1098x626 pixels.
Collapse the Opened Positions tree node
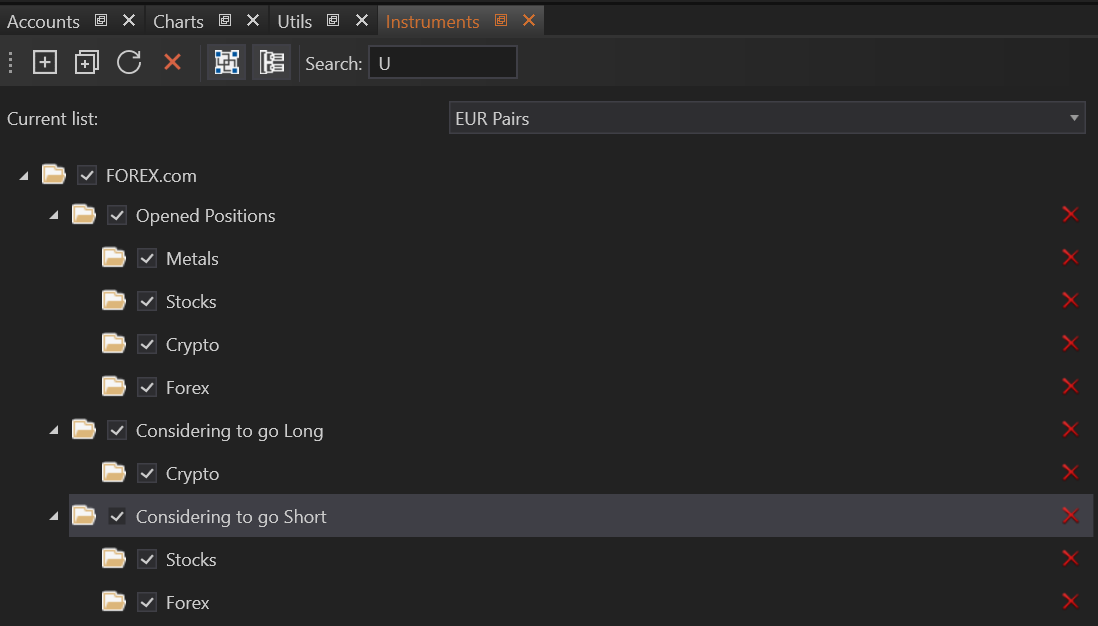coord(54,216)
